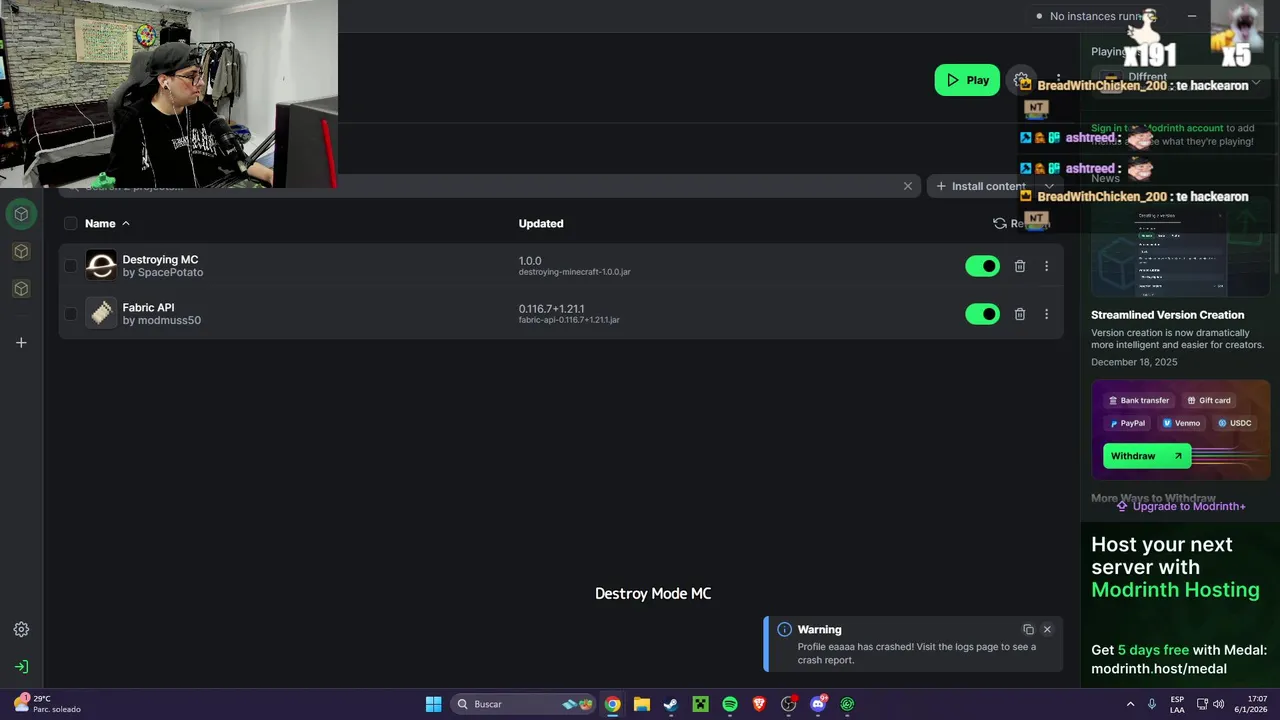Open instance settings gear beside Play
Image resolution: width=1280 pixels, height=720 pixels.
[1021, 80]
